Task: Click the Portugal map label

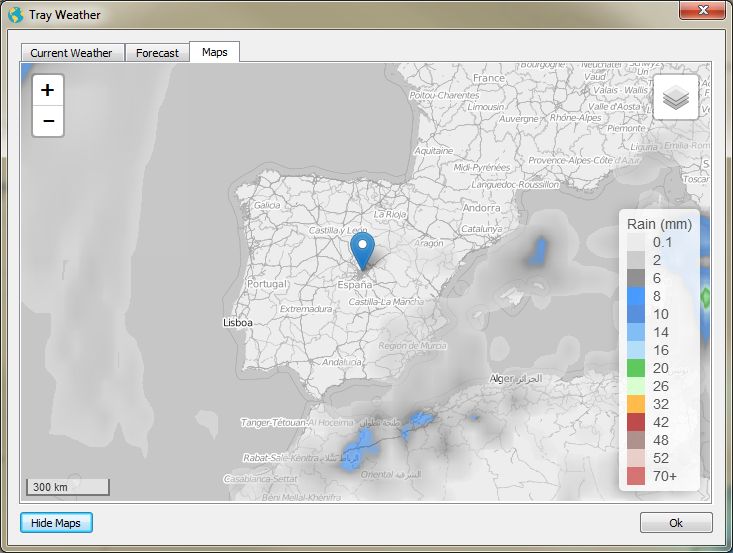Action: (x=266, y=284)
